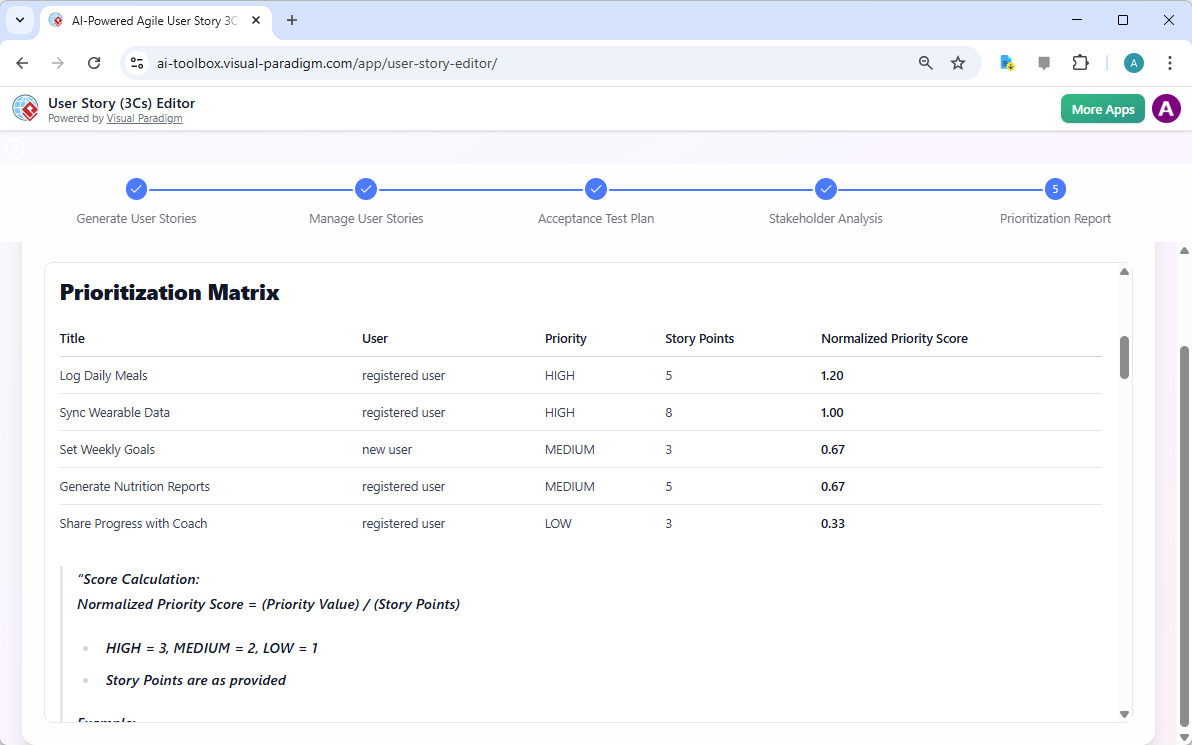Click the page download icon in the address bar

coord(1006,62)
